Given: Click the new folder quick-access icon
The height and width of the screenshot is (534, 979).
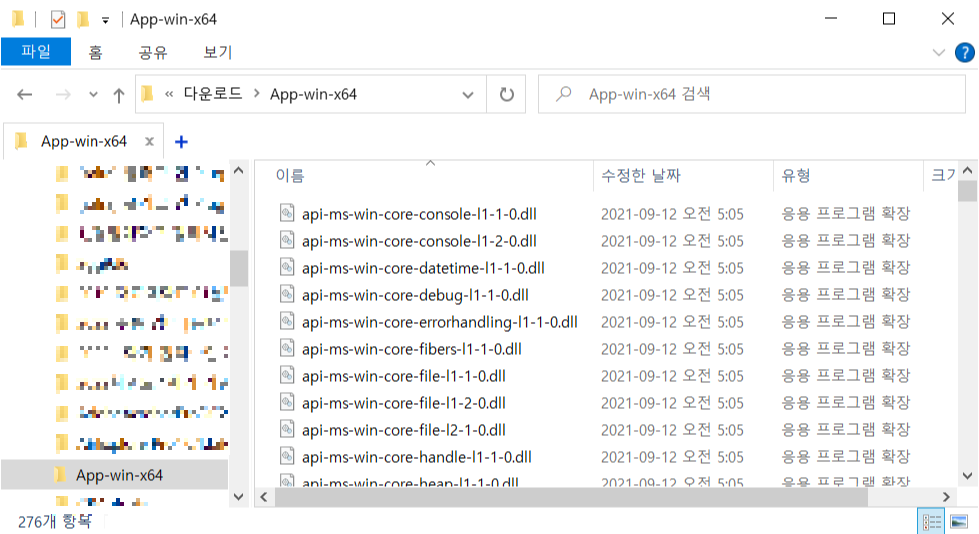Looking at the screenshot, I should click(x=82, y=19).
